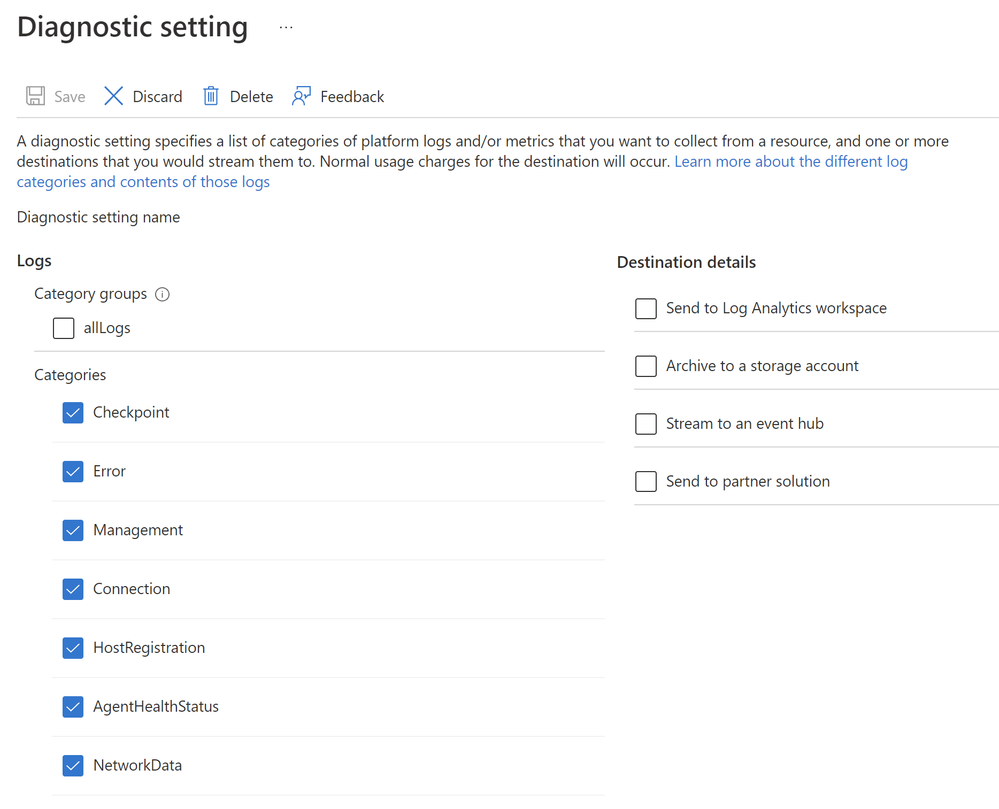Image resolution: width=999 pixels, height=809 pixels.
Task: Select Stream to an event hub
Action: tap(646, 424)
